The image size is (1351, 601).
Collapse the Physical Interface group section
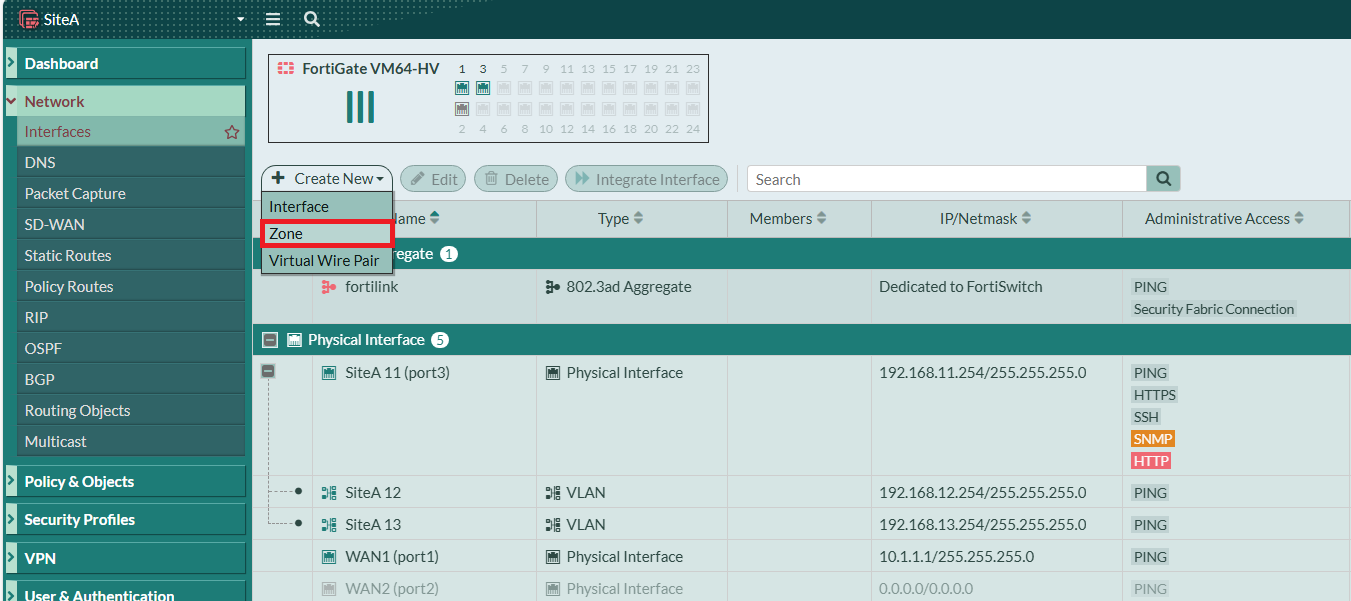point(269,340)
